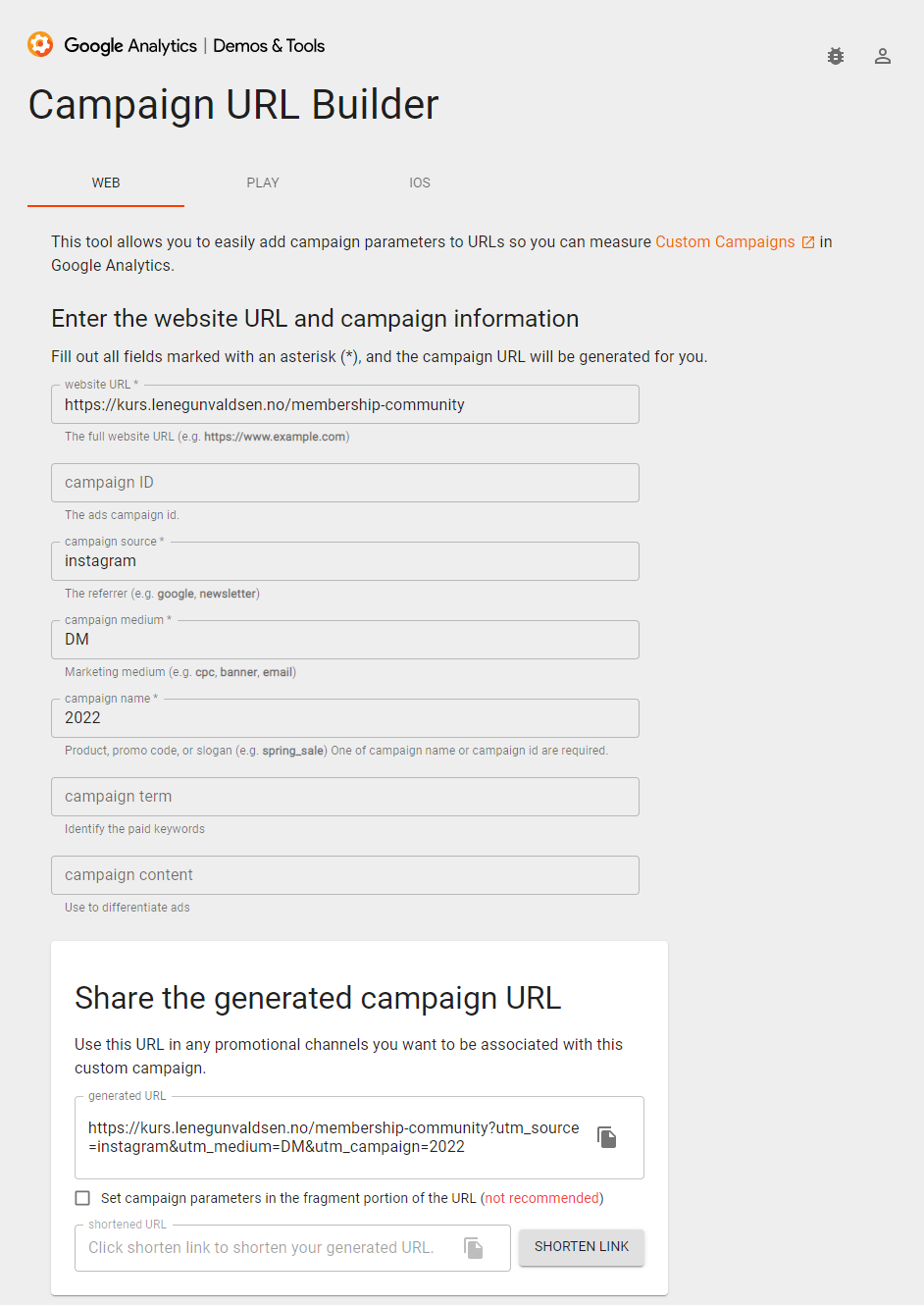Switch to the IOS tab
The height and width of the screenshot is (1305, 924).
pyautogui.click(x=420, y=183)
